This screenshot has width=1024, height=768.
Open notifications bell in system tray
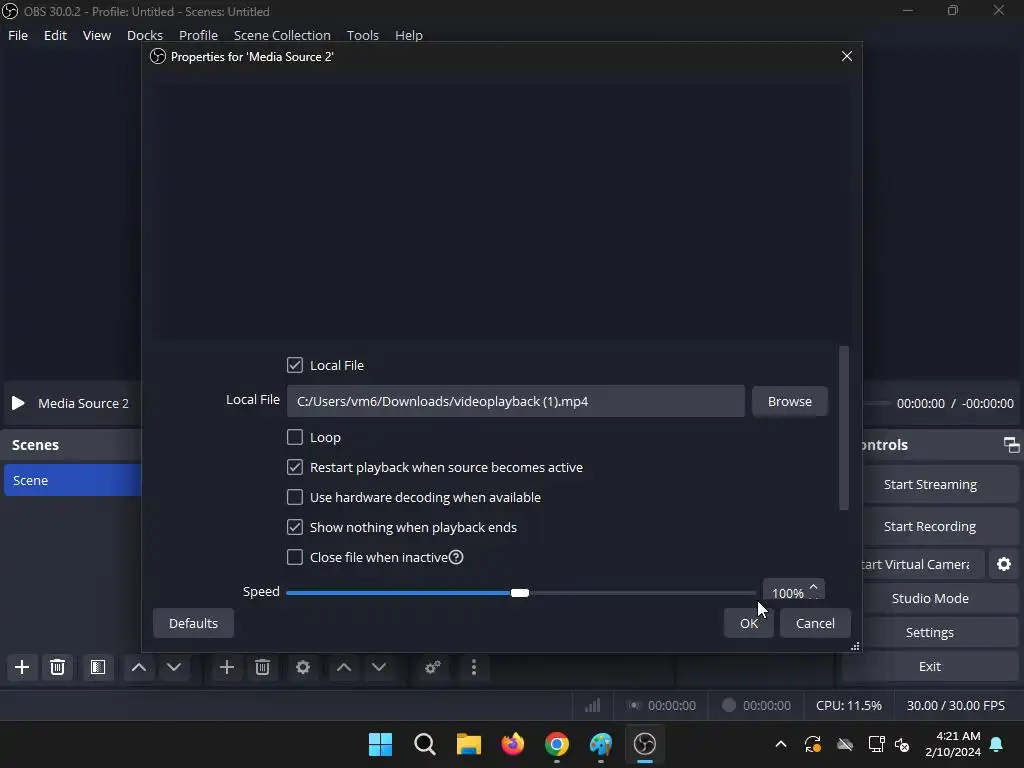997,744
